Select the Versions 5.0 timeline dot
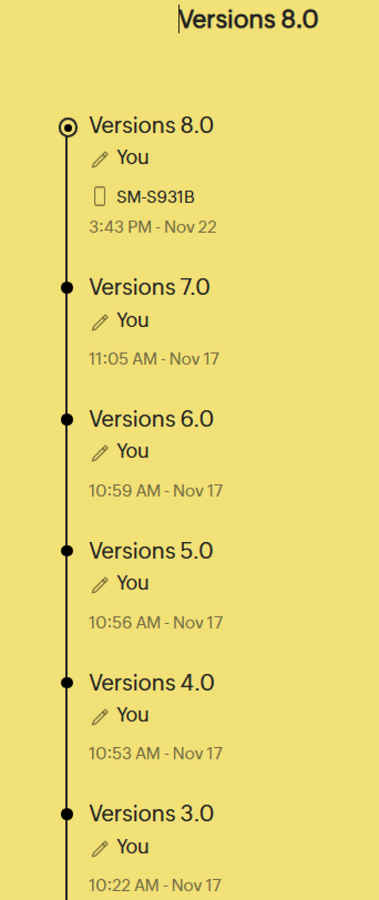 click(x=67, y=551)
